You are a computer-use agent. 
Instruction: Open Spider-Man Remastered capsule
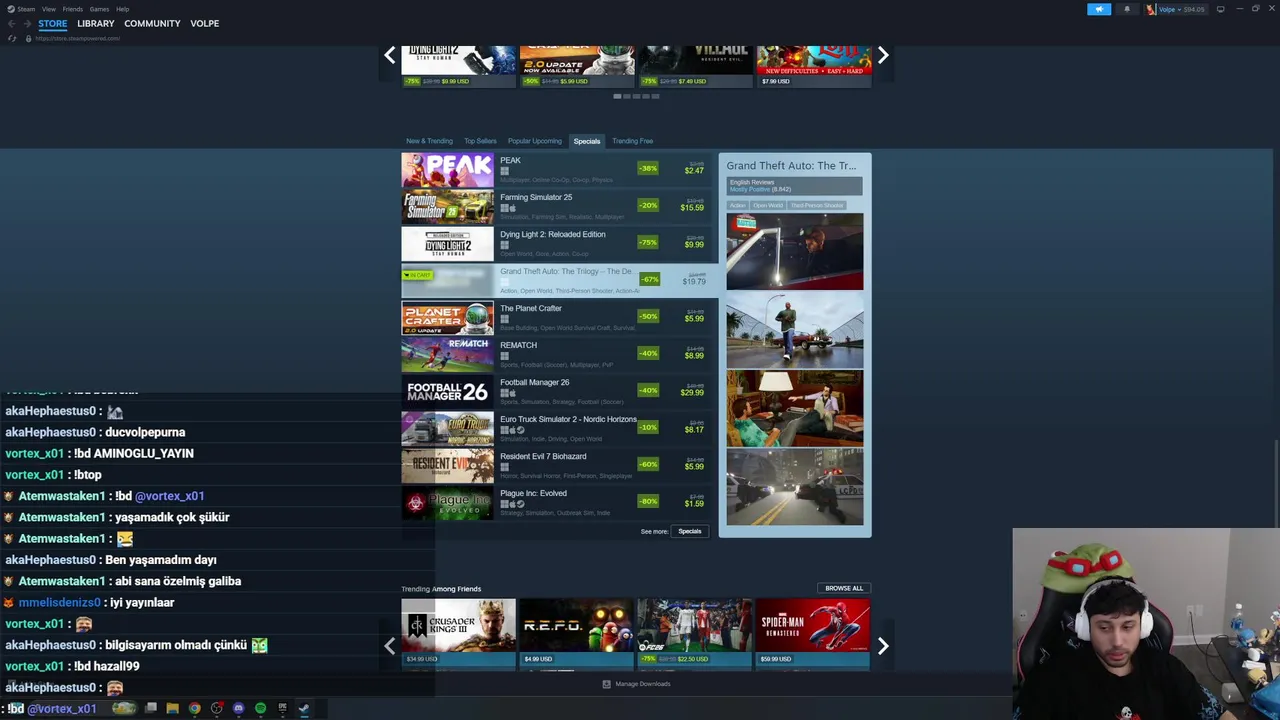click(x=813, y=632)
